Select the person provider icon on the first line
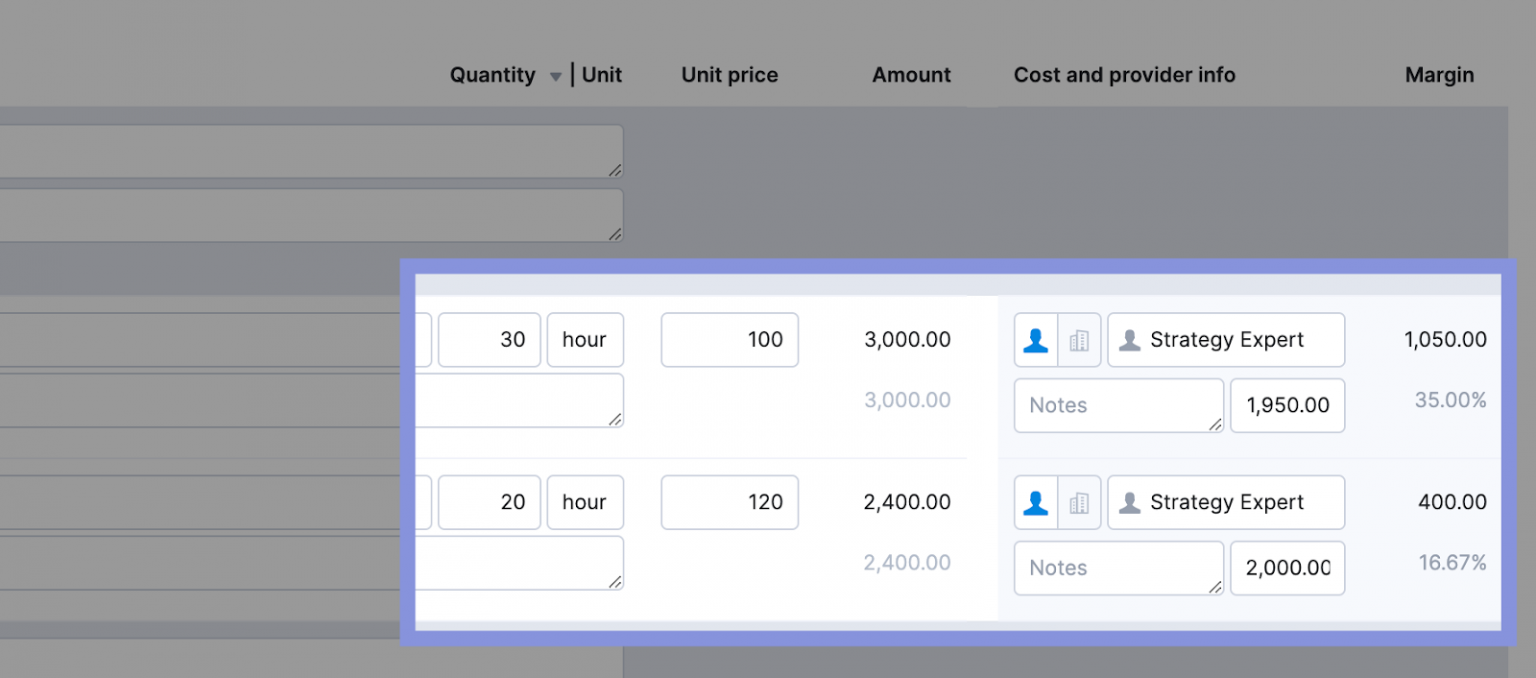The height and width of the screenshot is (678, 1536). 1036,339
